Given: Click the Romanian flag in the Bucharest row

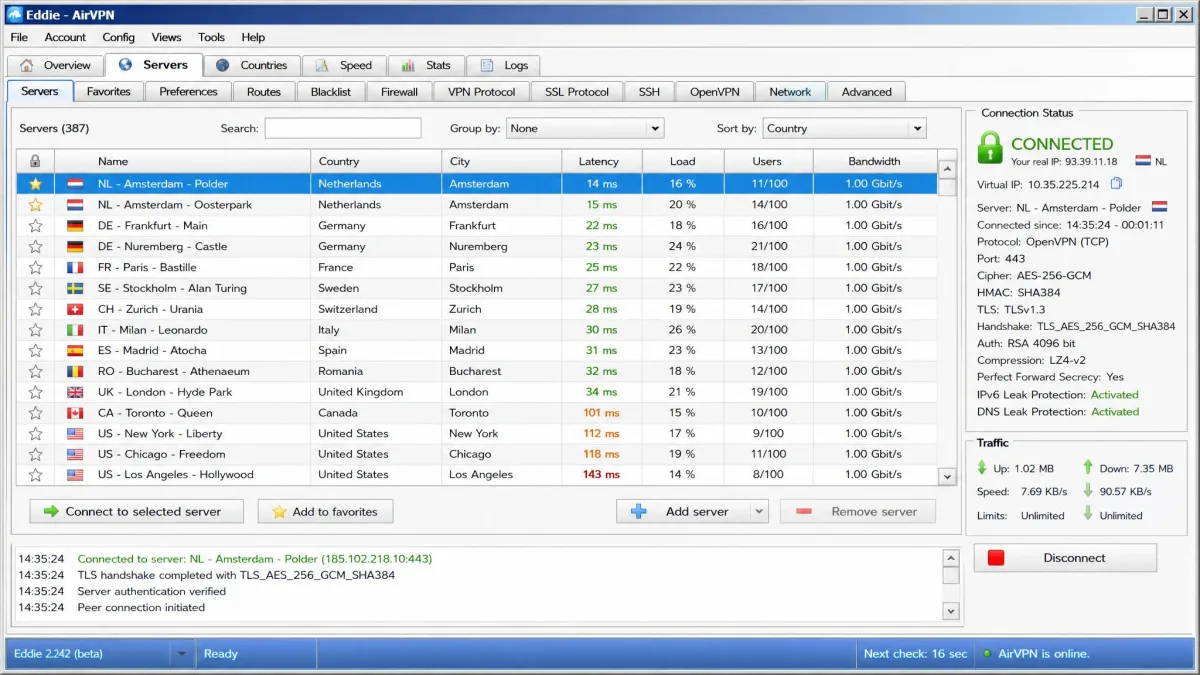Looking at the screenshot, I should [75, 372].
